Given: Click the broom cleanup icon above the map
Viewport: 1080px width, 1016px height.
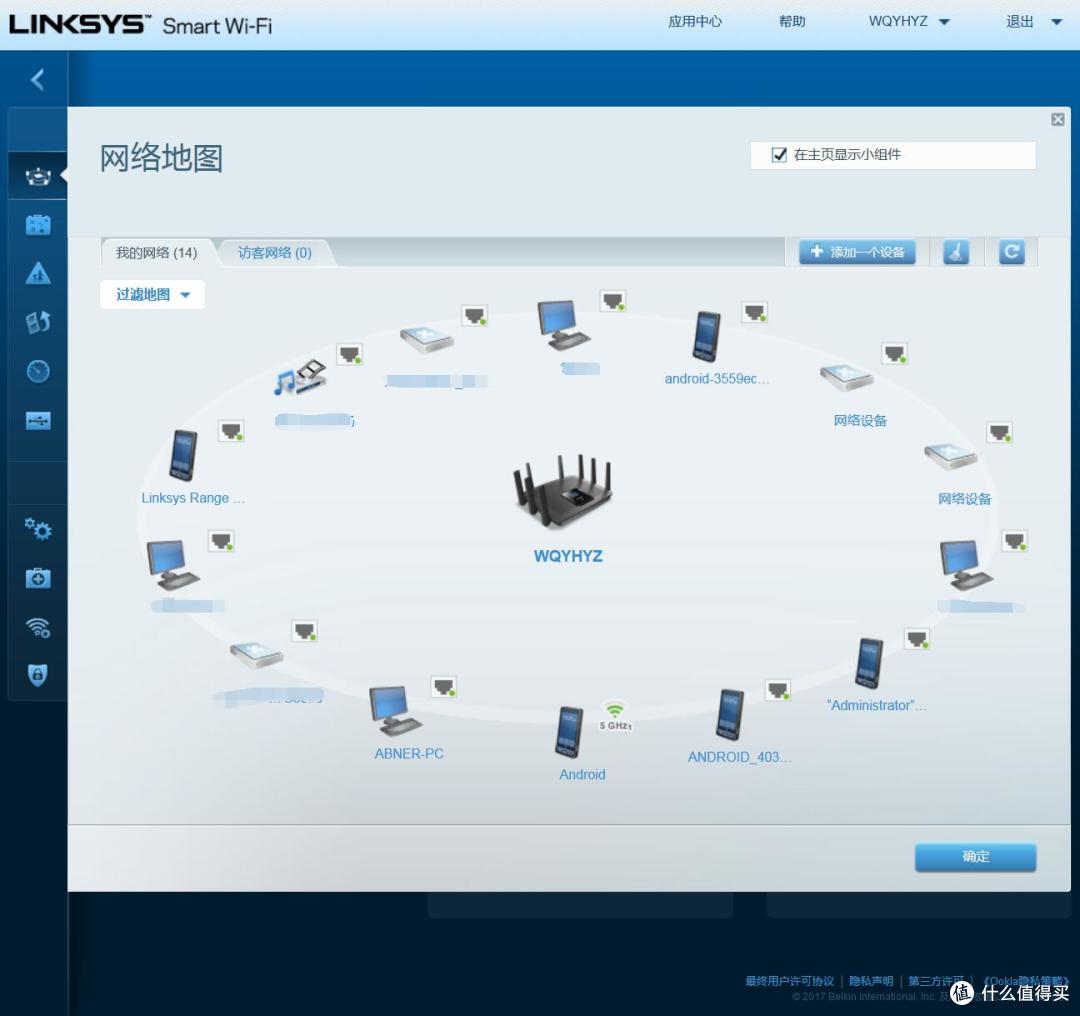Looking at the screenshot, I should [x=955, y=252].
